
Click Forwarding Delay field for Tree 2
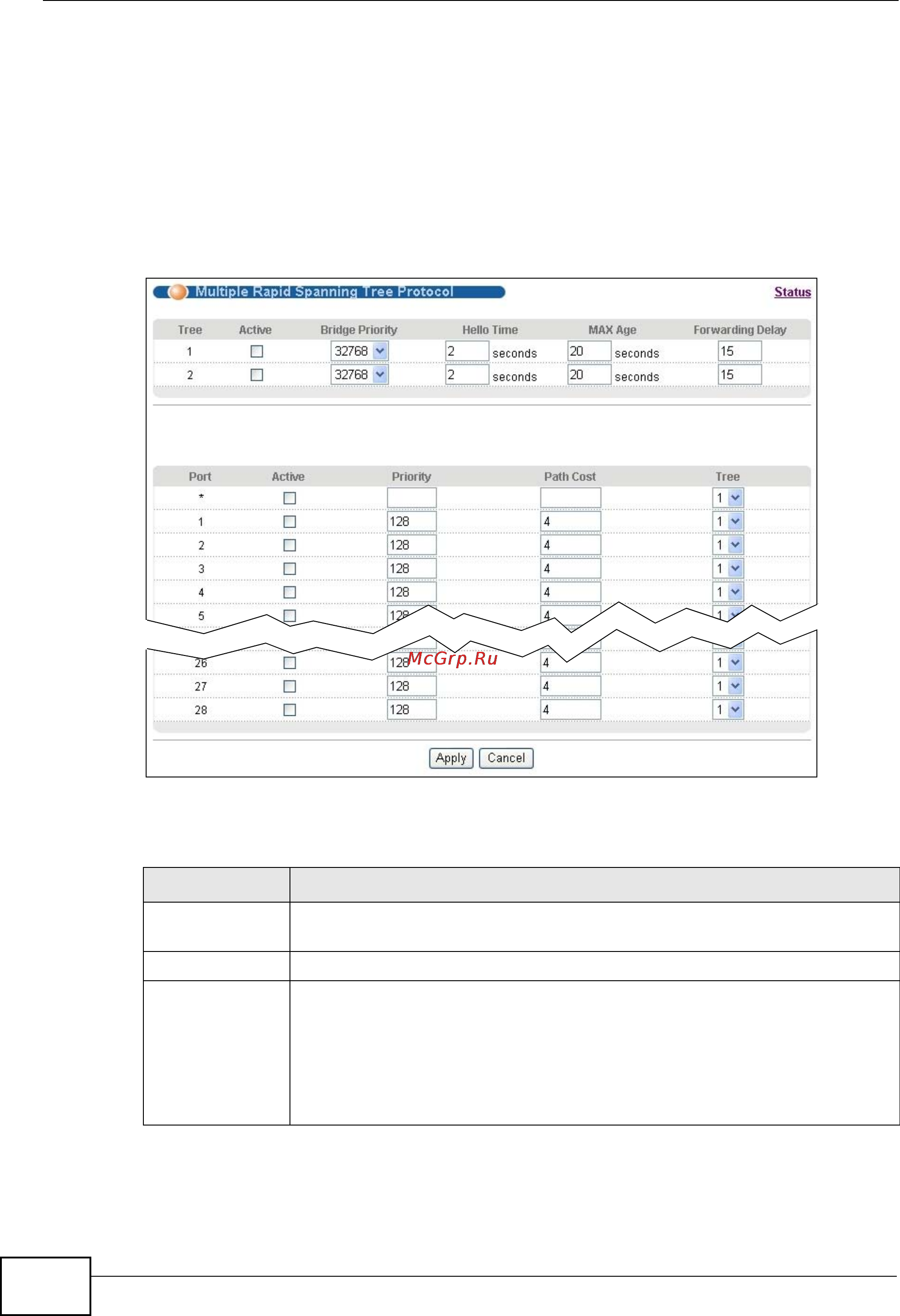pos(740,375)
